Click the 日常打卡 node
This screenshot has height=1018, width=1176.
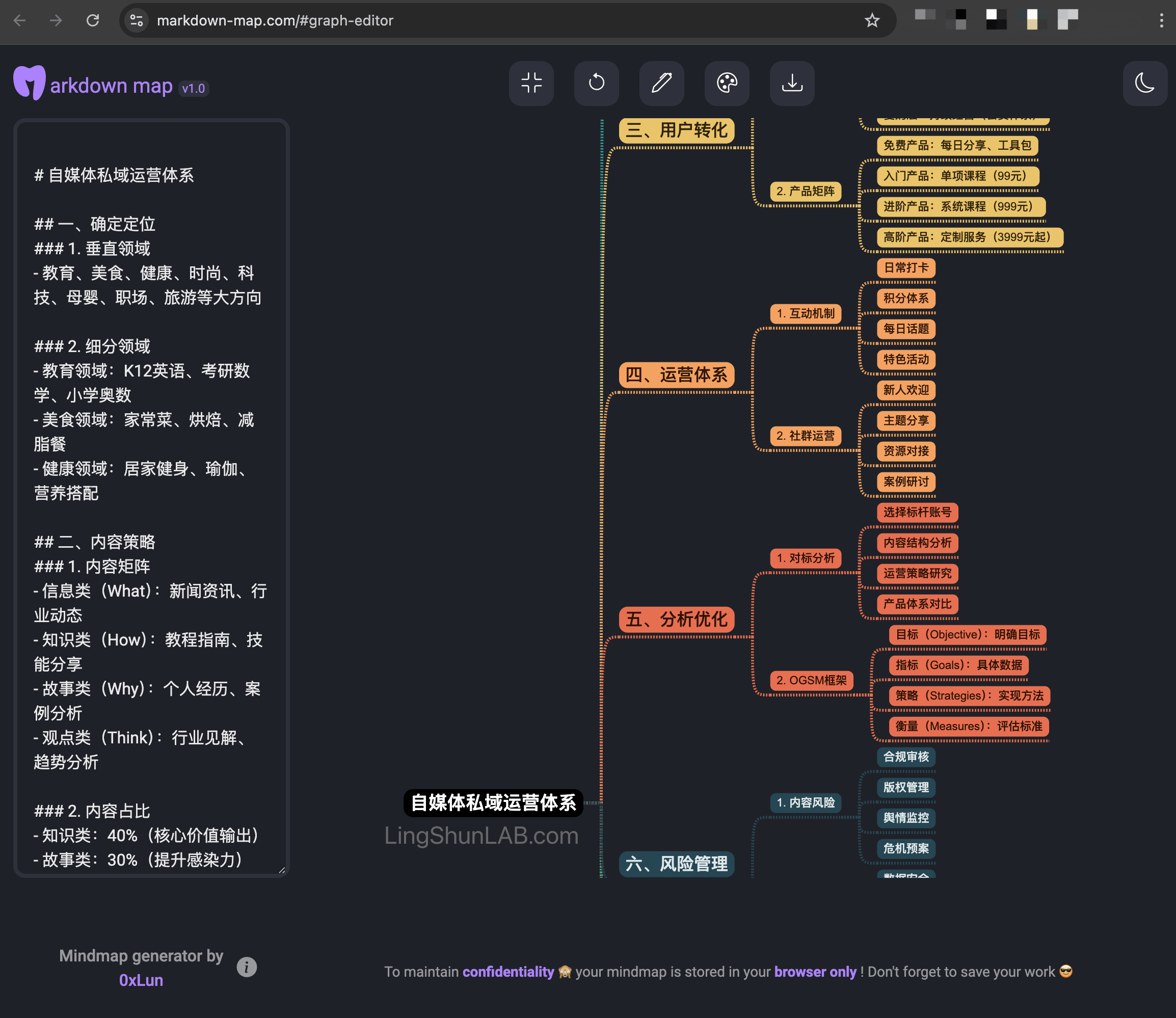906,268
